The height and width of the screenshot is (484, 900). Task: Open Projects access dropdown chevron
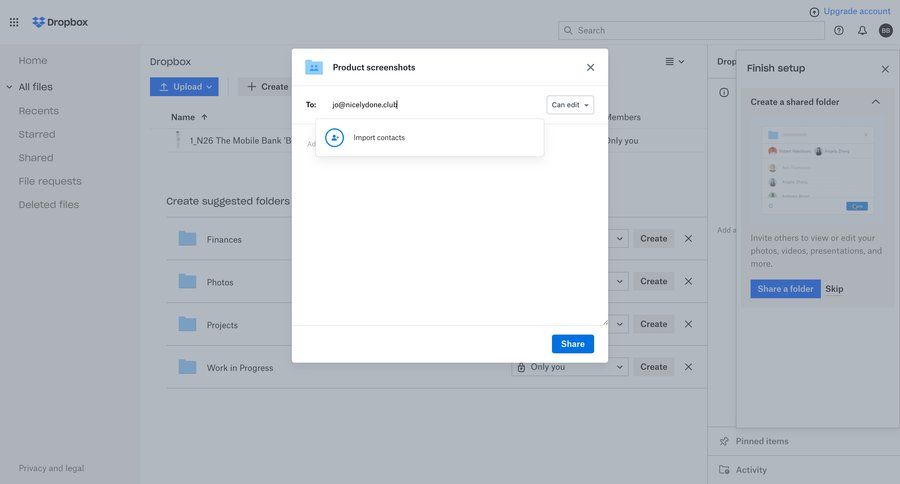coord(619,324)
